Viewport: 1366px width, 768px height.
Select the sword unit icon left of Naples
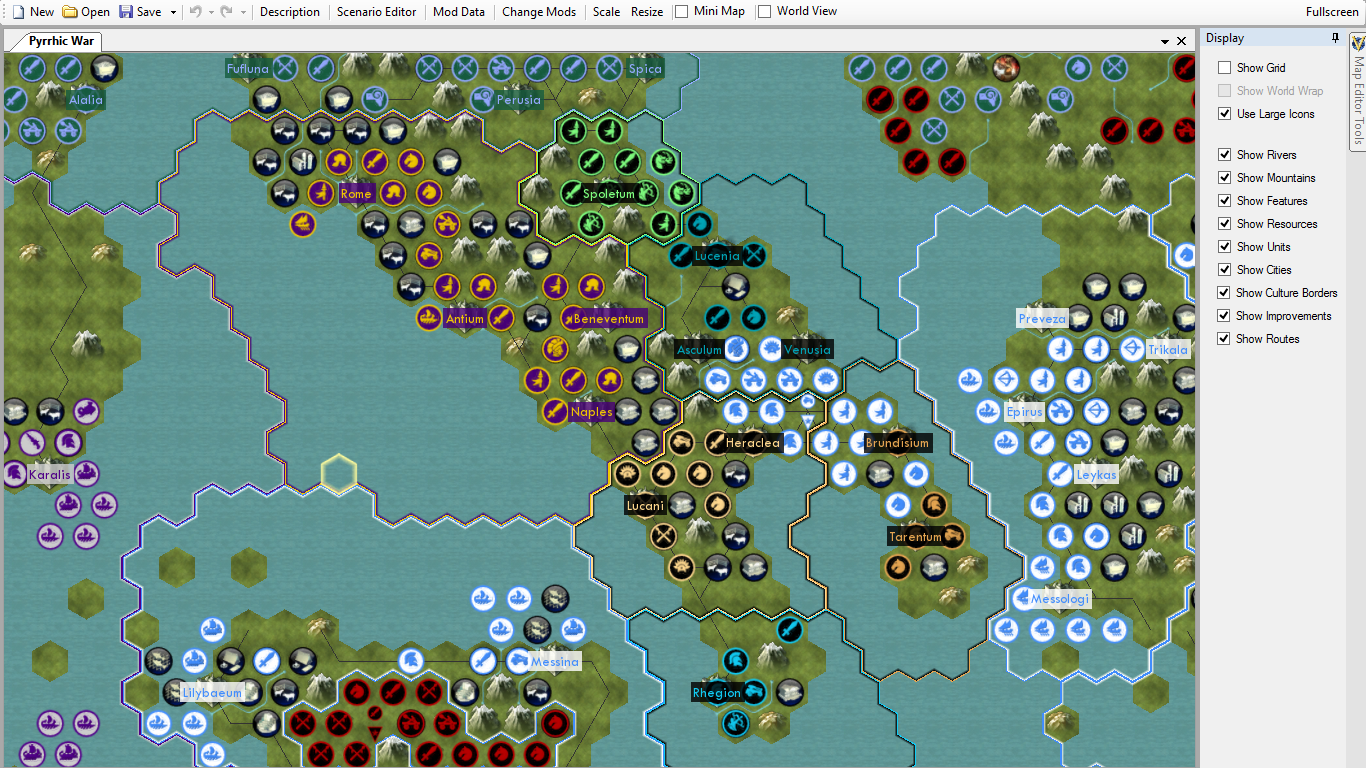click(555, 411)
